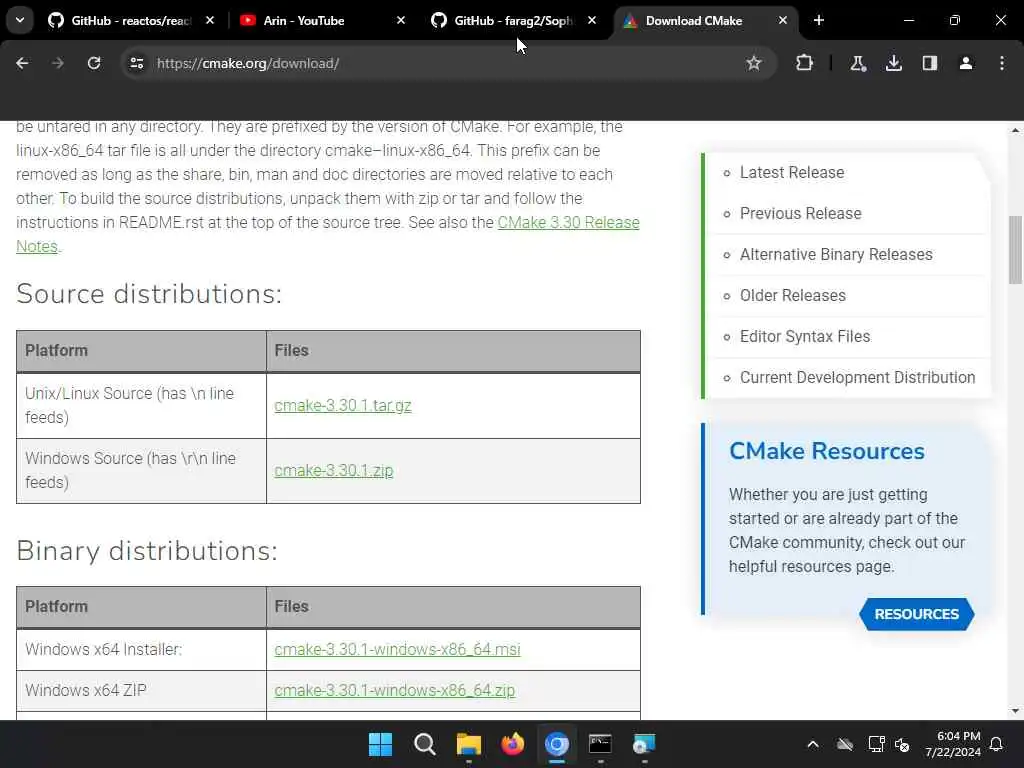
Task: Click the OneDrive cloud tray icon
Action: (x=845, y=744)
